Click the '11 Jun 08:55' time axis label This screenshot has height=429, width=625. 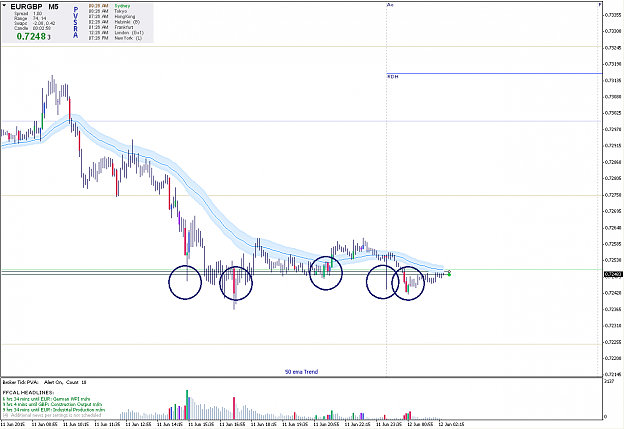coord(45,424)
